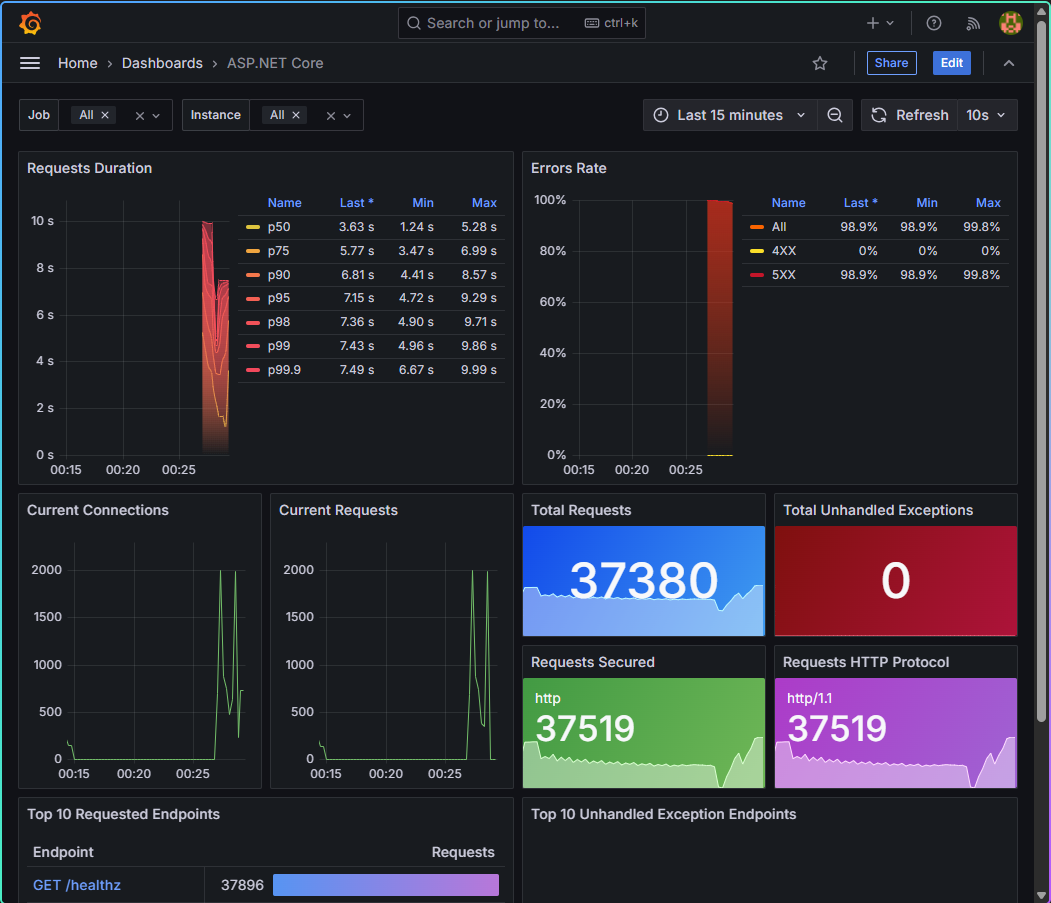
Task: Open the Requests Duration panel title
Action: point(89,168)
